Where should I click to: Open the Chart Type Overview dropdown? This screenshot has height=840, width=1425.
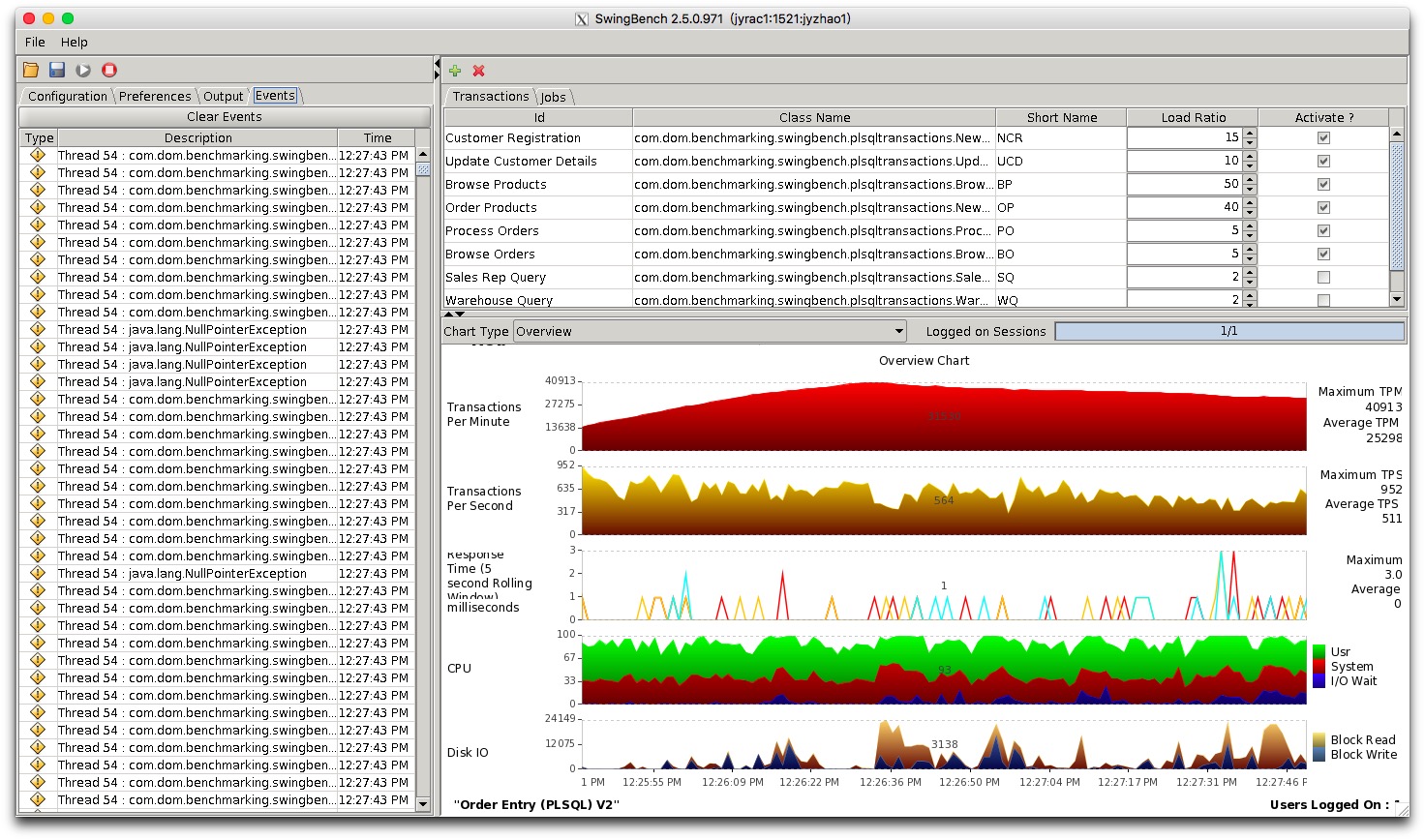click(710, 331)
